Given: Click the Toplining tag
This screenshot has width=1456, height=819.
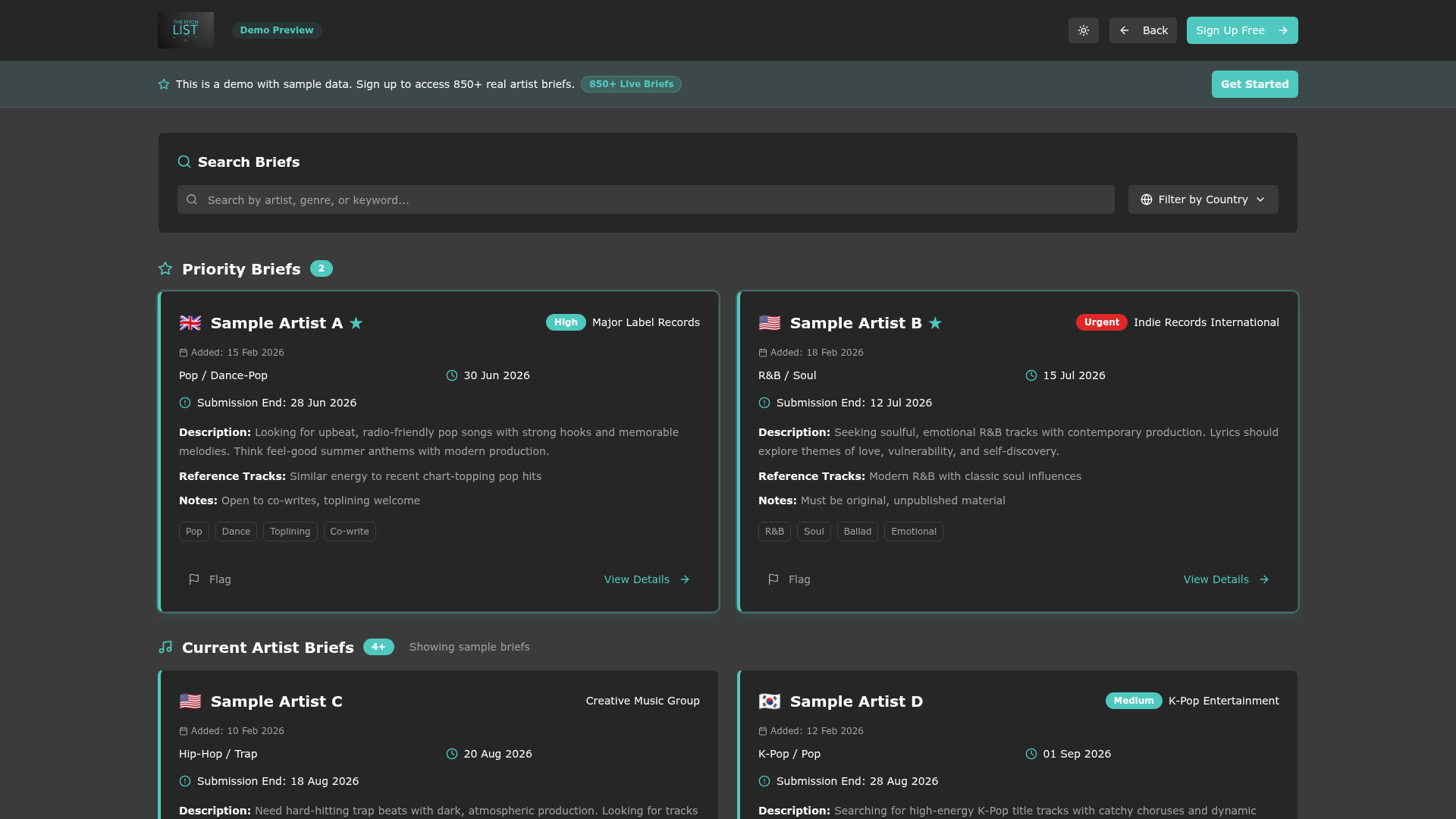Looking at the screenshot, I should (290, 532).
